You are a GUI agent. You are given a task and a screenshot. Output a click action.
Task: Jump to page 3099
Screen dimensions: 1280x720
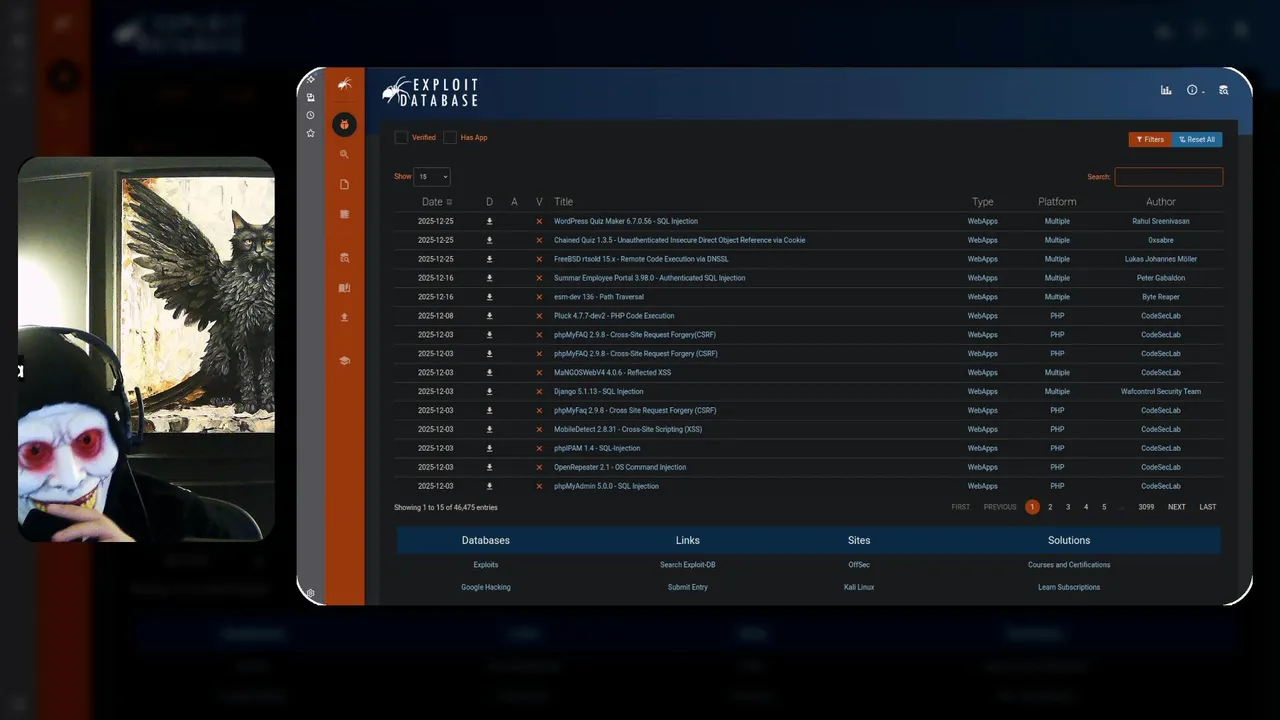coord(1146,507)
